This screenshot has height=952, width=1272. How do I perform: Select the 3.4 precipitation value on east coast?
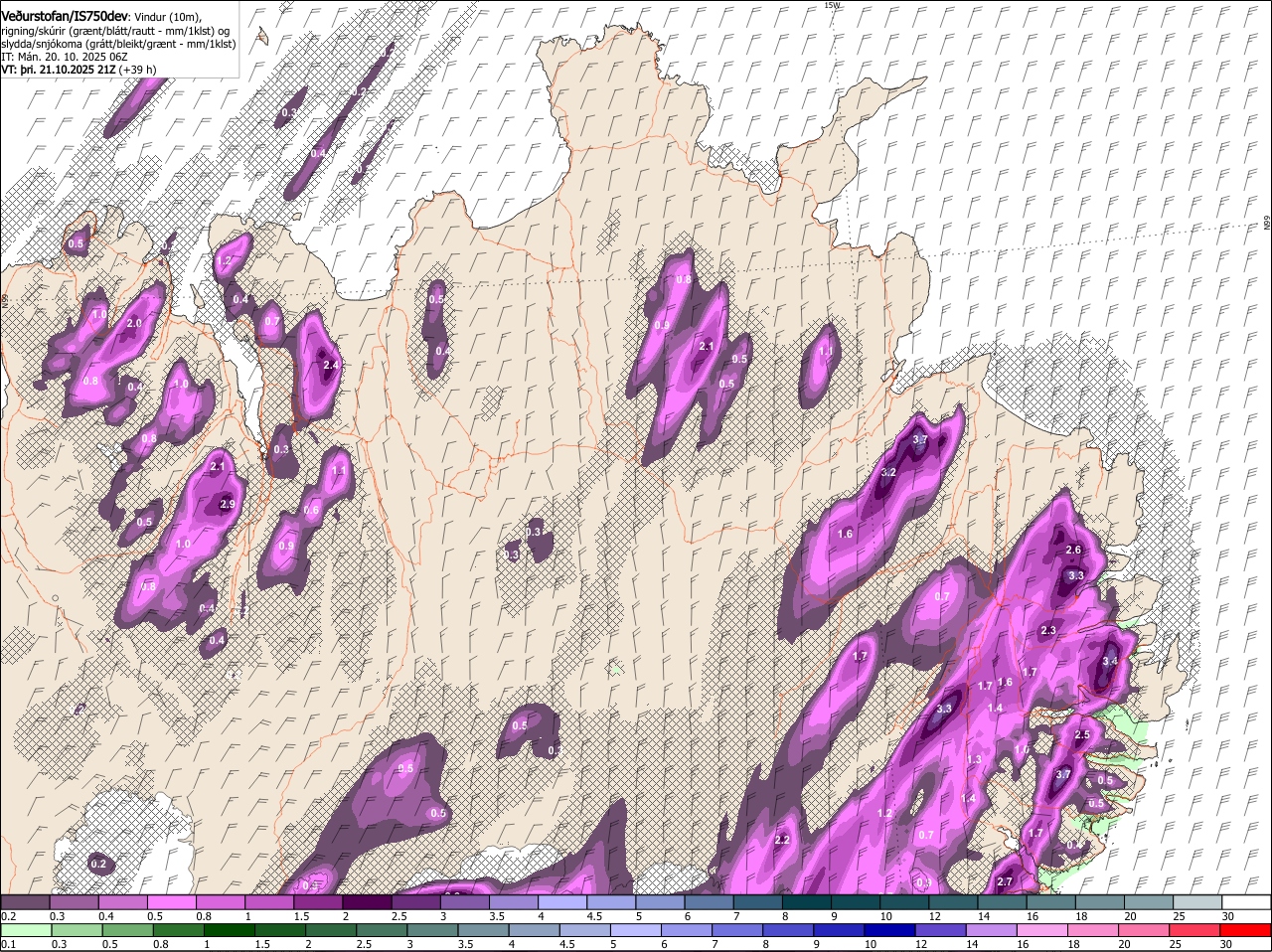1110,661
